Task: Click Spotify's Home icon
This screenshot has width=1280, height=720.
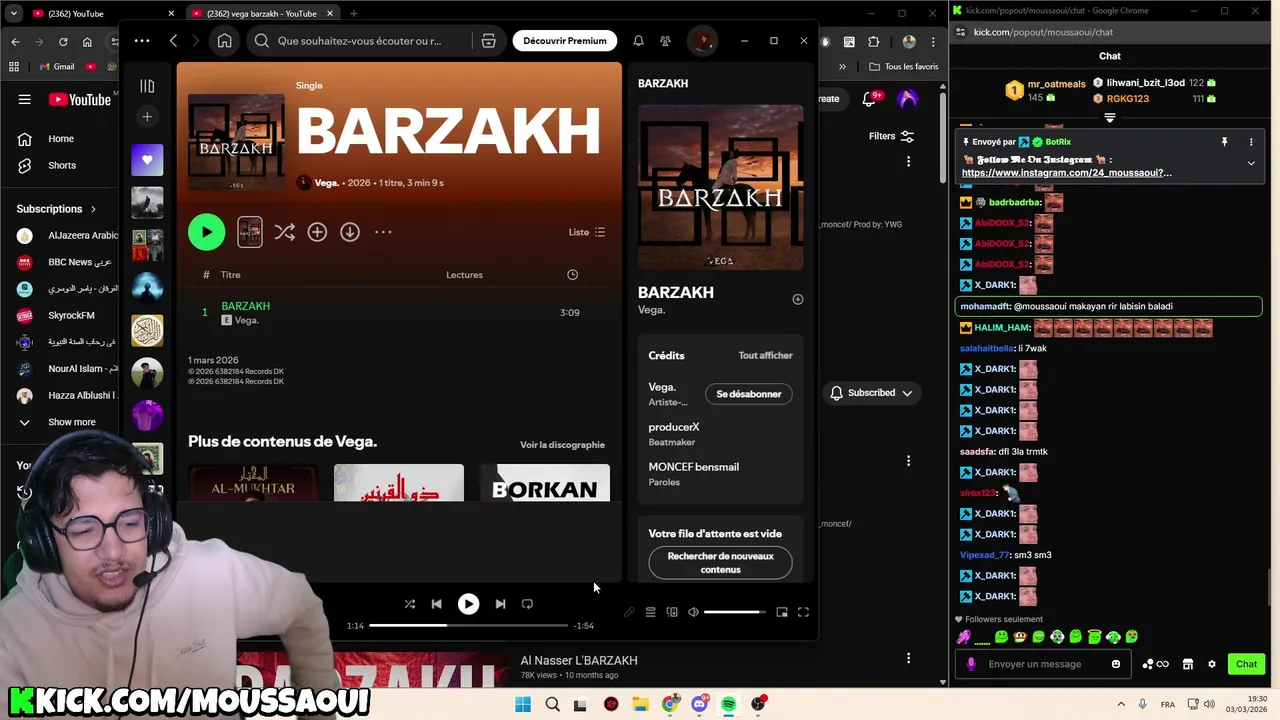Action: coord(224,41)
